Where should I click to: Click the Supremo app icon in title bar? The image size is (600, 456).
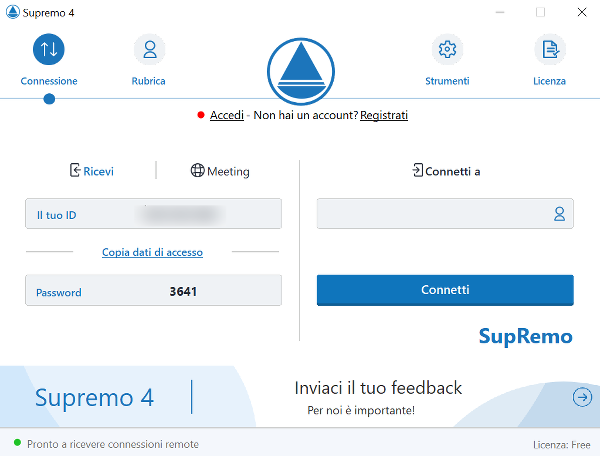(13, 12)
